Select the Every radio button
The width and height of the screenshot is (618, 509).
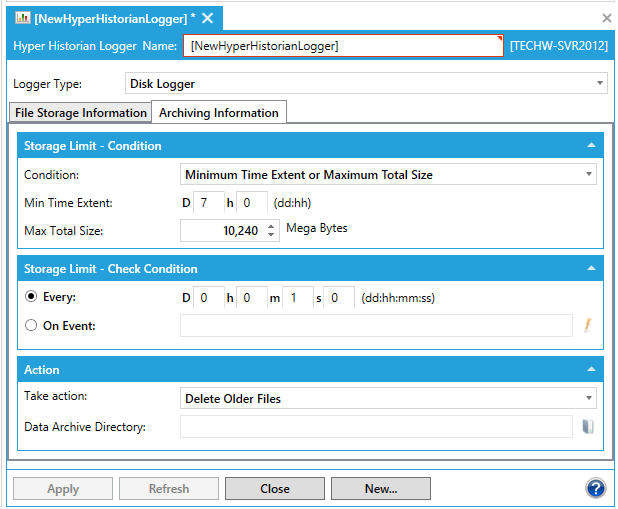(x=31, y=297)
